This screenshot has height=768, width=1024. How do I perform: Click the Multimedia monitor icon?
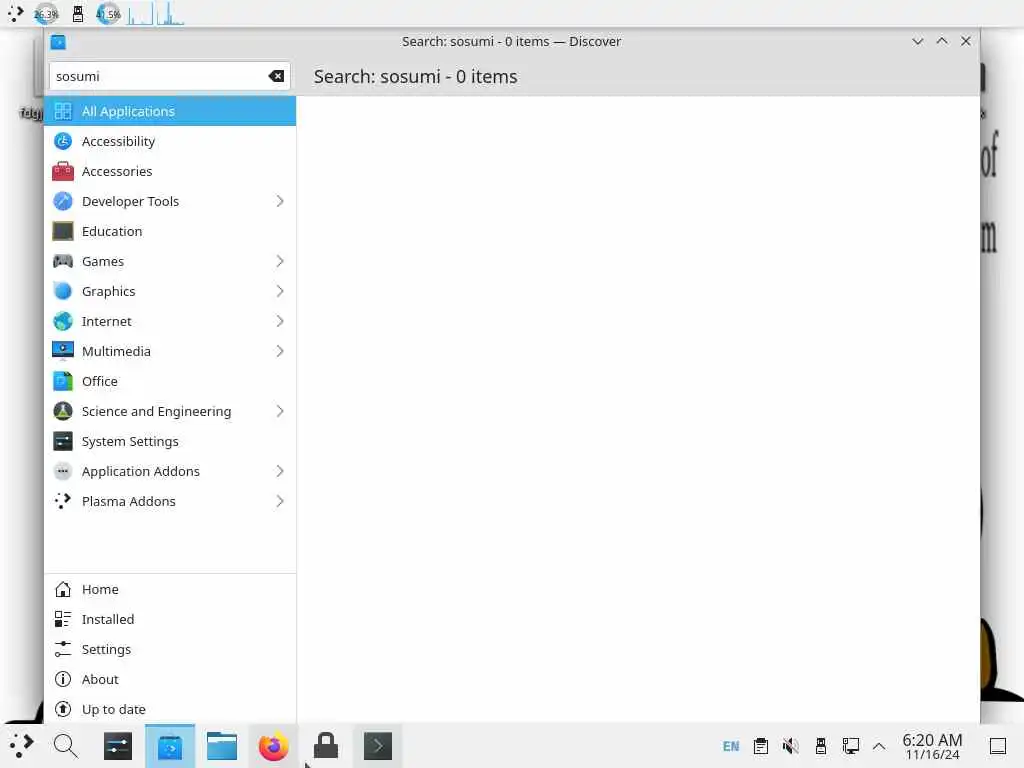(63, 351)
